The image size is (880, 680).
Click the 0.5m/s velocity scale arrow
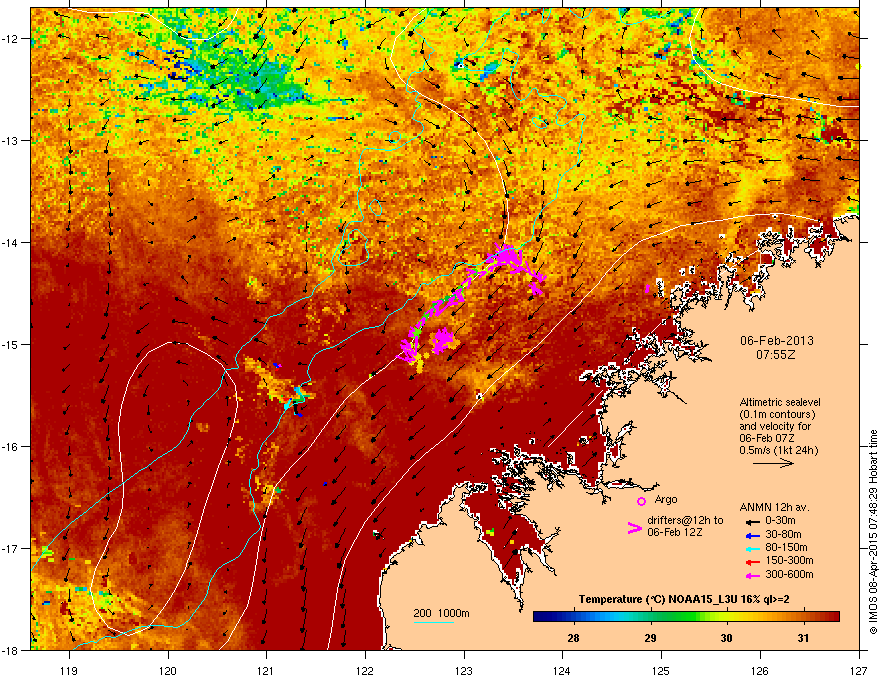[773, 463]
